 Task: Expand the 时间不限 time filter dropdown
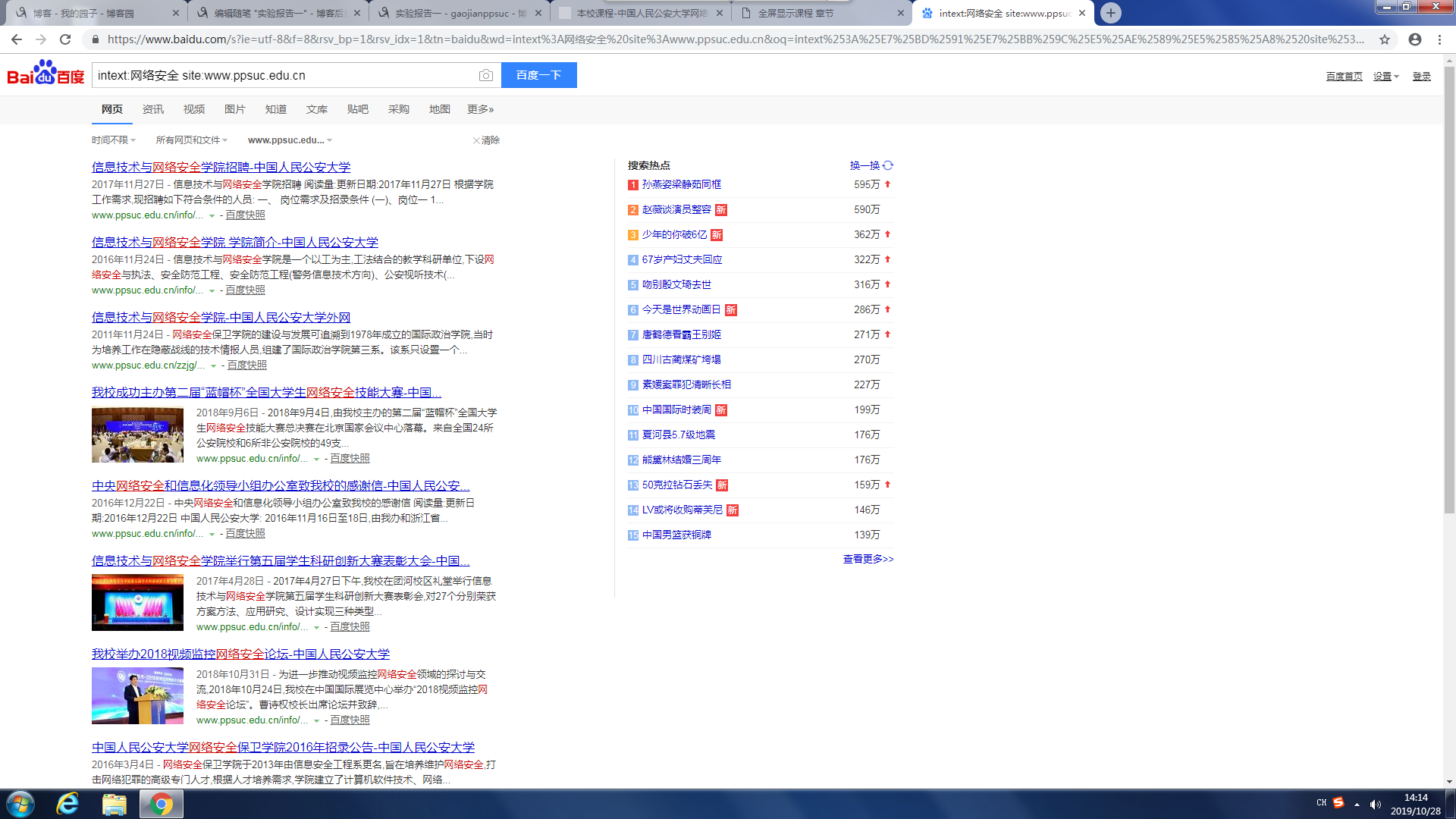pyautogui.click(x=114, y=140)
